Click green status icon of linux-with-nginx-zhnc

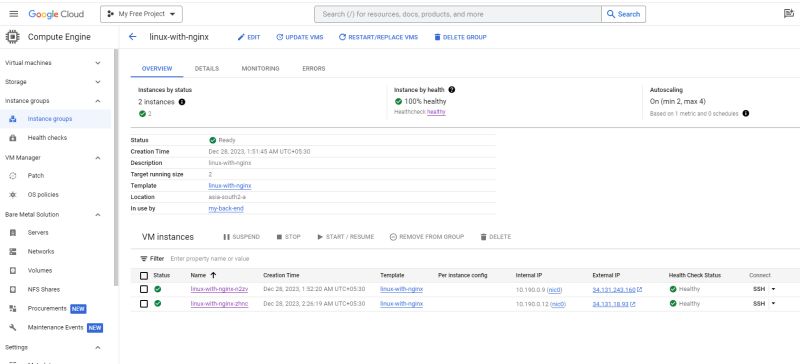coord(158,304)
